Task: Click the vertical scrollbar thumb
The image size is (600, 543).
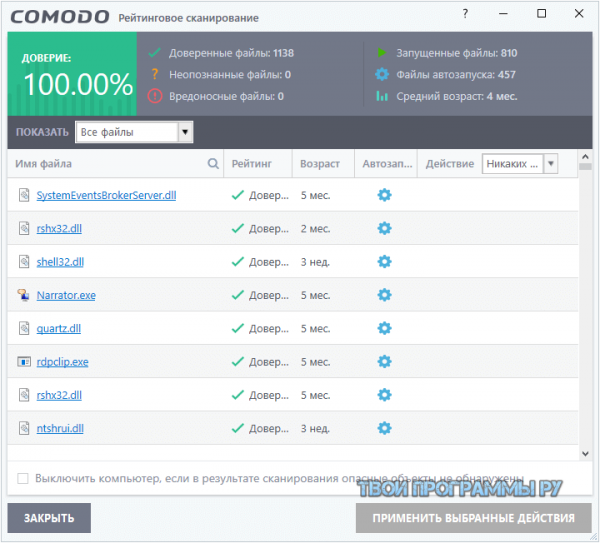Action: point(585,166)
